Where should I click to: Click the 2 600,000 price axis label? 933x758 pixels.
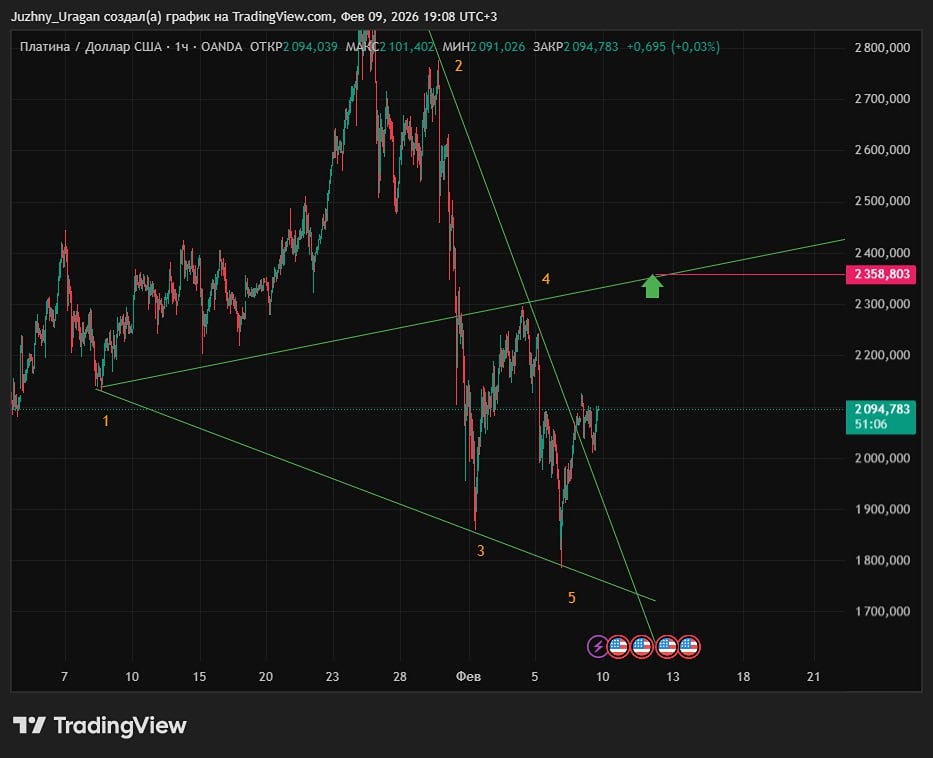pyautogui.click(x=882, y=150)
